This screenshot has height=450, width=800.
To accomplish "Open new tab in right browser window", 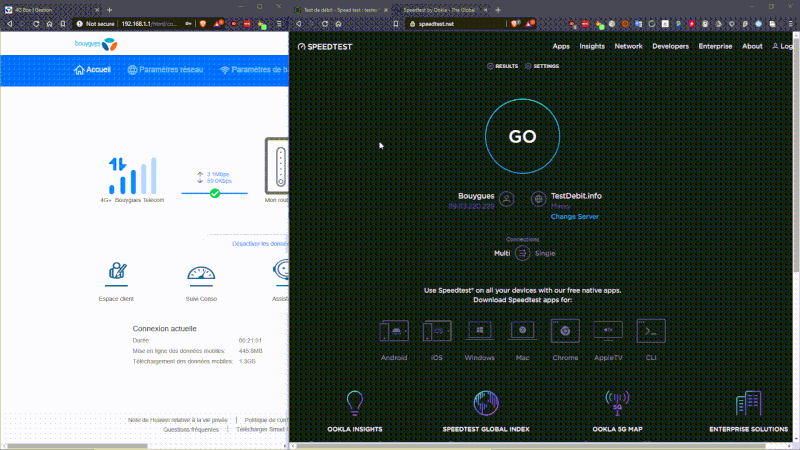I will point(498,10).
